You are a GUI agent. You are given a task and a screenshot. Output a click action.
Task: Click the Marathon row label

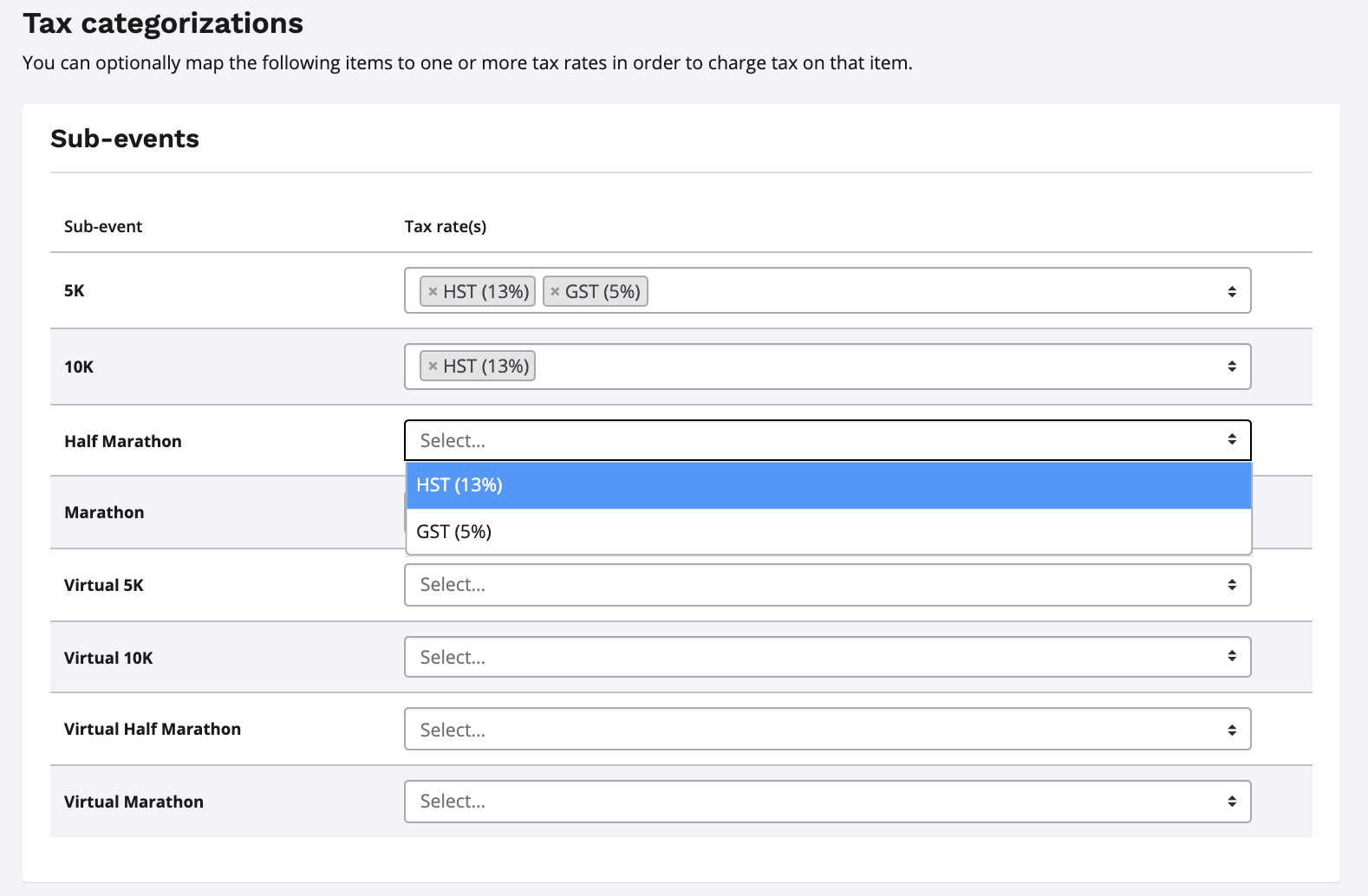[x=104, y=512]
